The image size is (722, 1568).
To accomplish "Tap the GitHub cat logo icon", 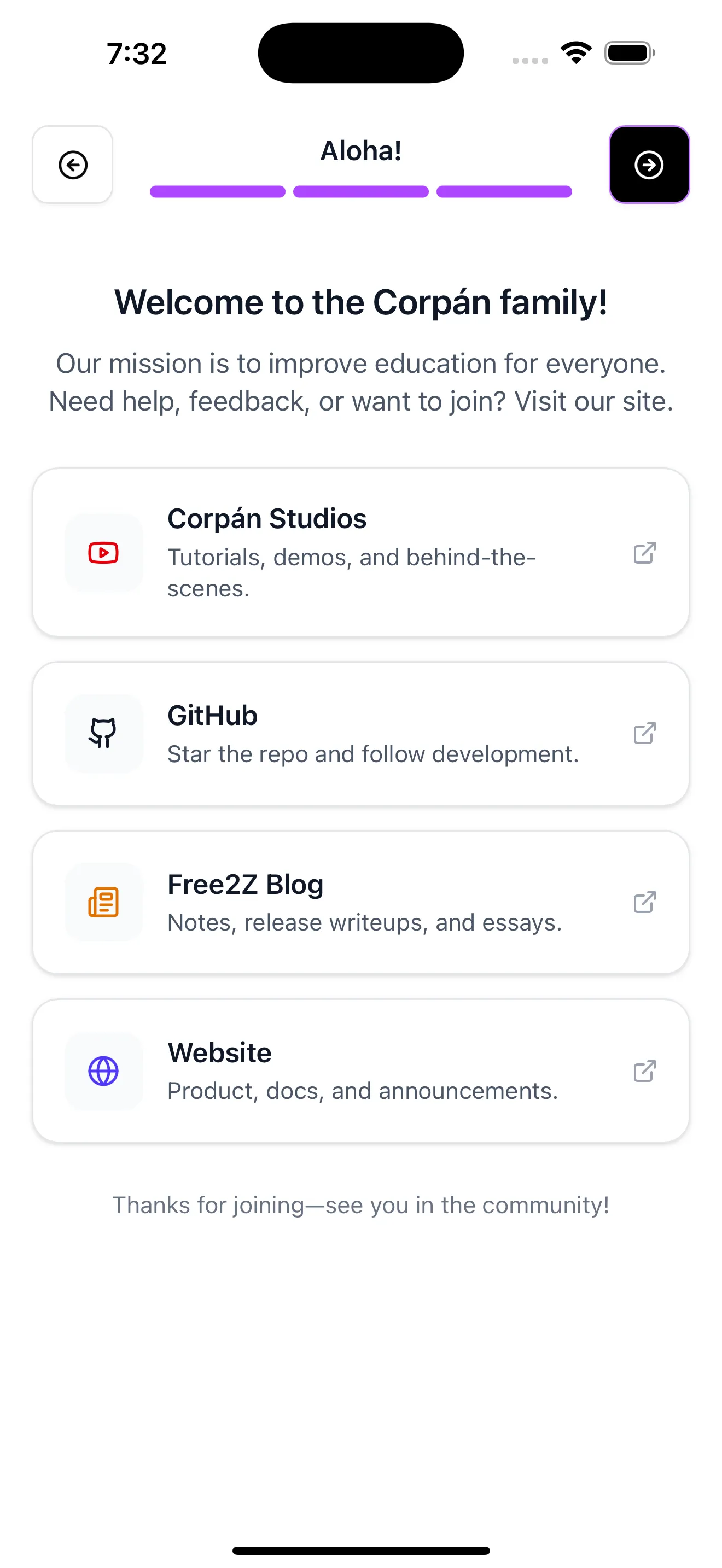I will (x=103, y=733).
